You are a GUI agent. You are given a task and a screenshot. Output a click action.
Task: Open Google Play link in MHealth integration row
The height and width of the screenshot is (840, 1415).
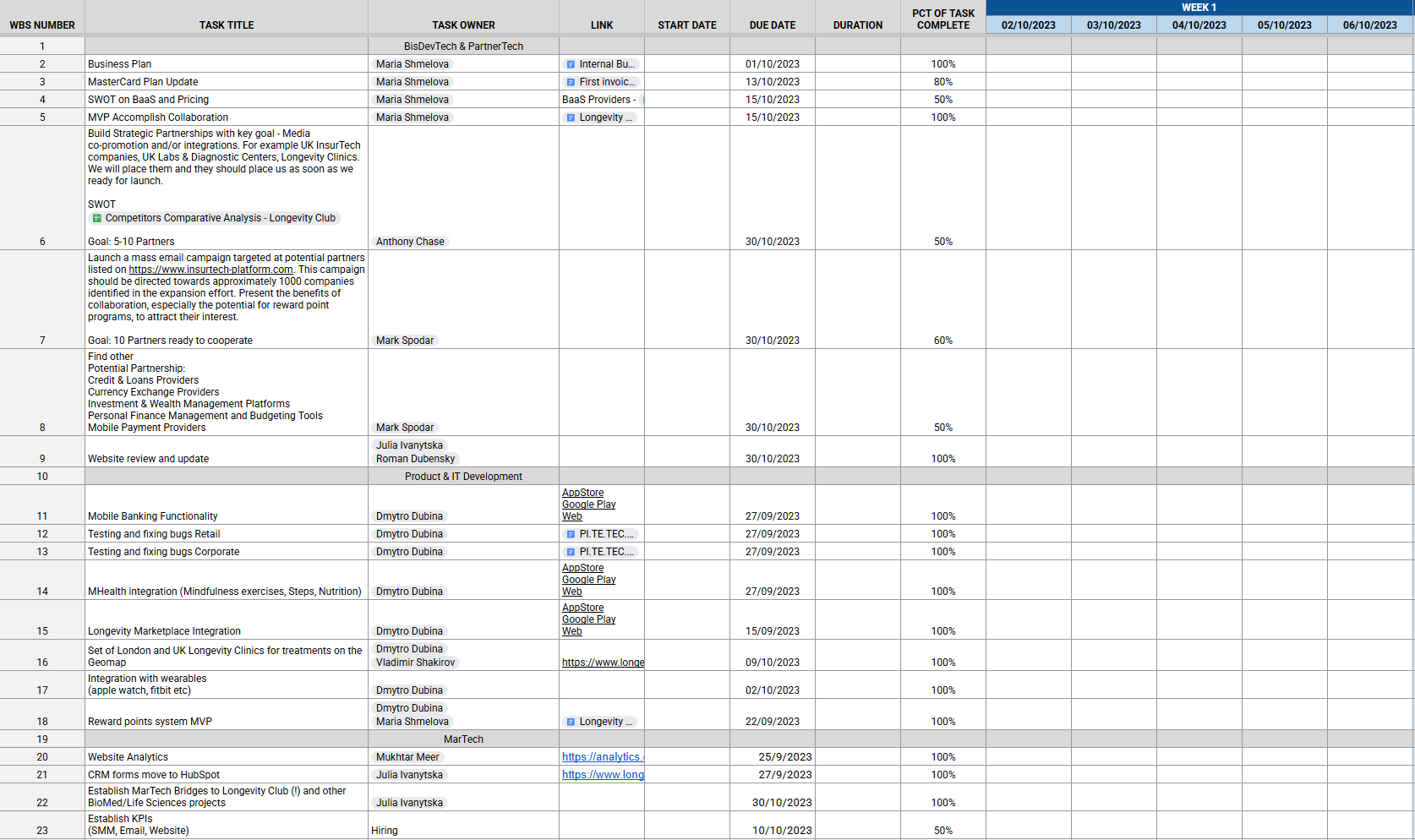[x=588, y=580]
